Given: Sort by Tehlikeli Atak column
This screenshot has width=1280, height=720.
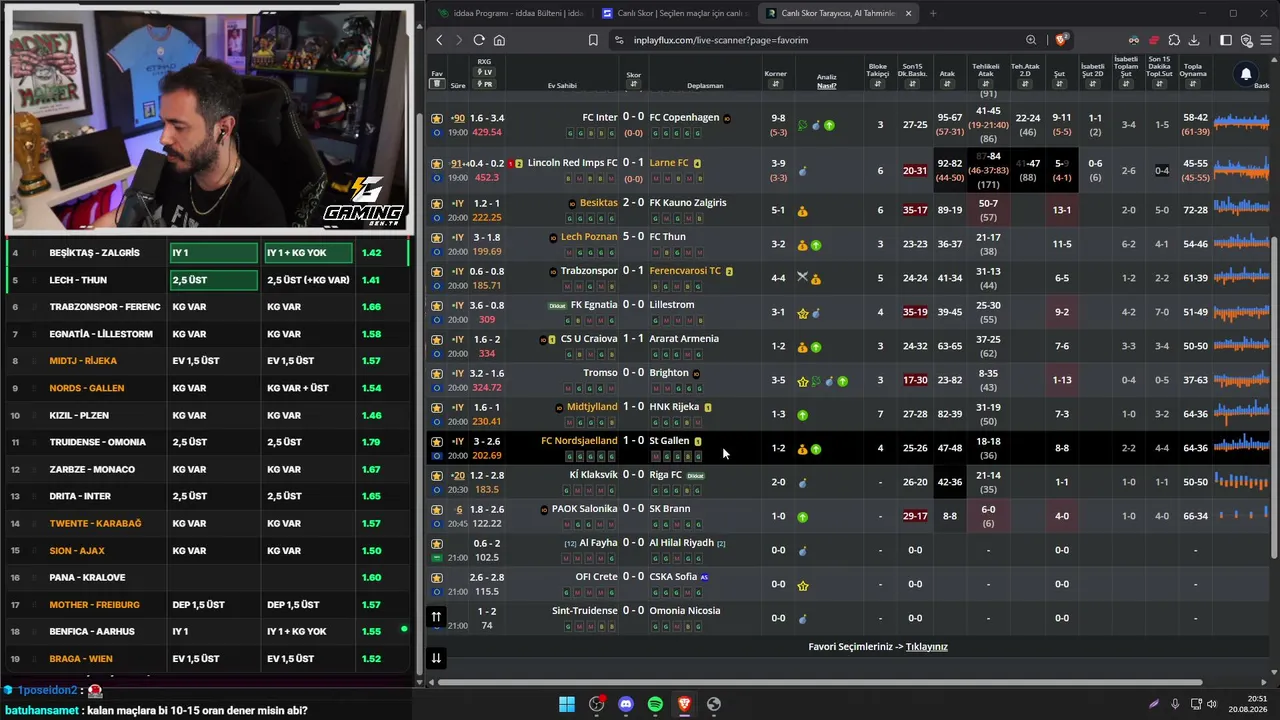Looking at the screenshot, I should pos(985,85).
